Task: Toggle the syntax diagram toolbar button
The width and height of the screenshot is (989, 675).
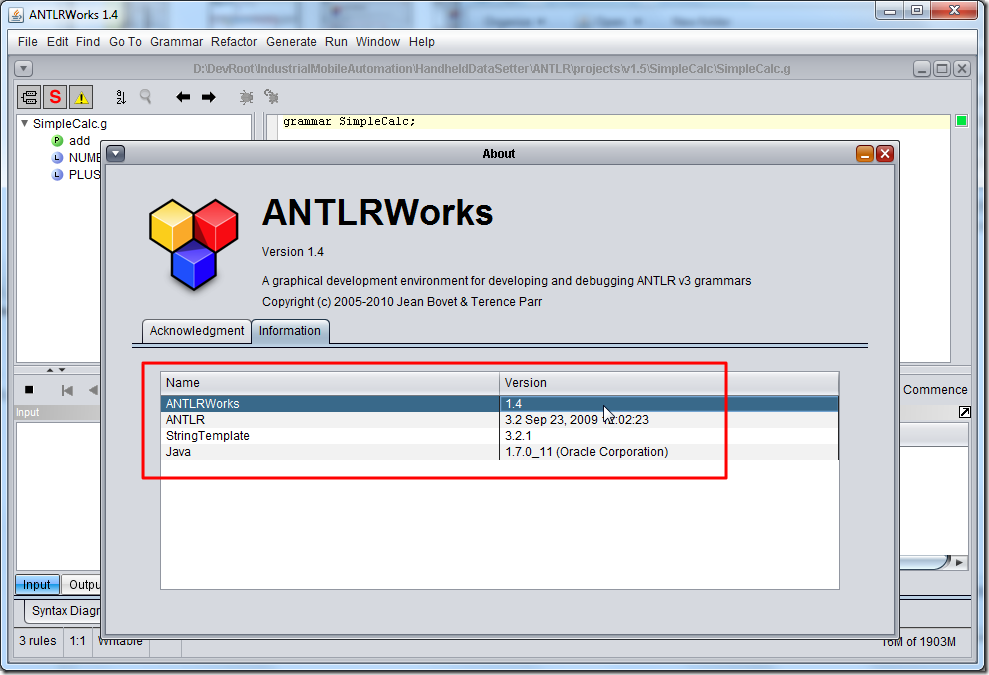Action: [x=29, y=97]
